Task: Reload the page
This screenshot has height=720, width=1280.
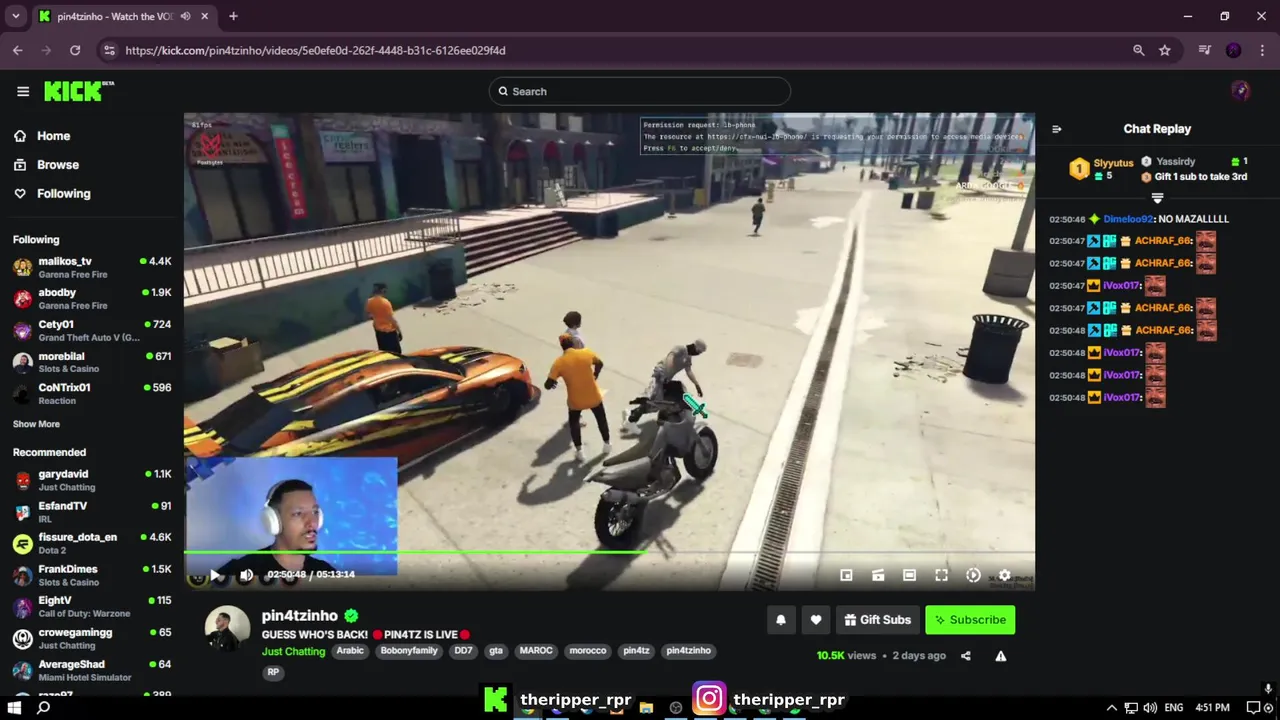Action: (75, 50)
